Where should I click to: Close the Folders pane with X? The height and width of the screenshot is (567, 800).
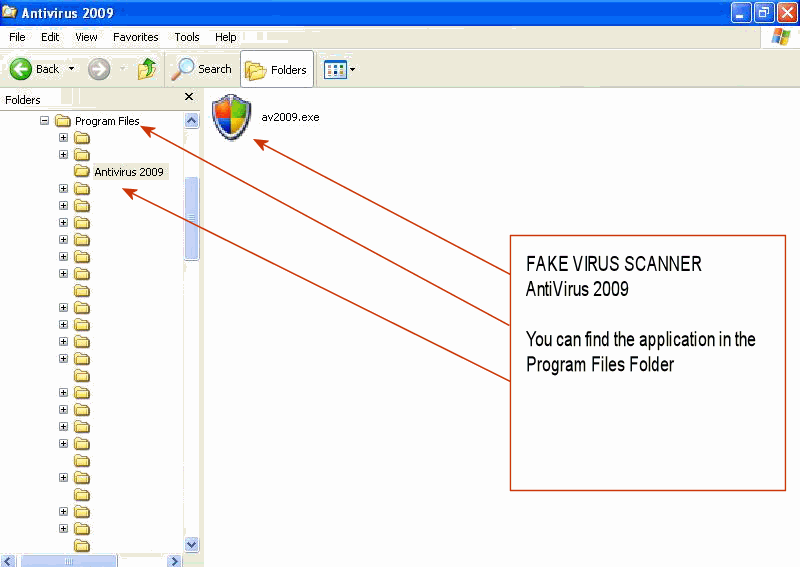[x=189, y=98]
